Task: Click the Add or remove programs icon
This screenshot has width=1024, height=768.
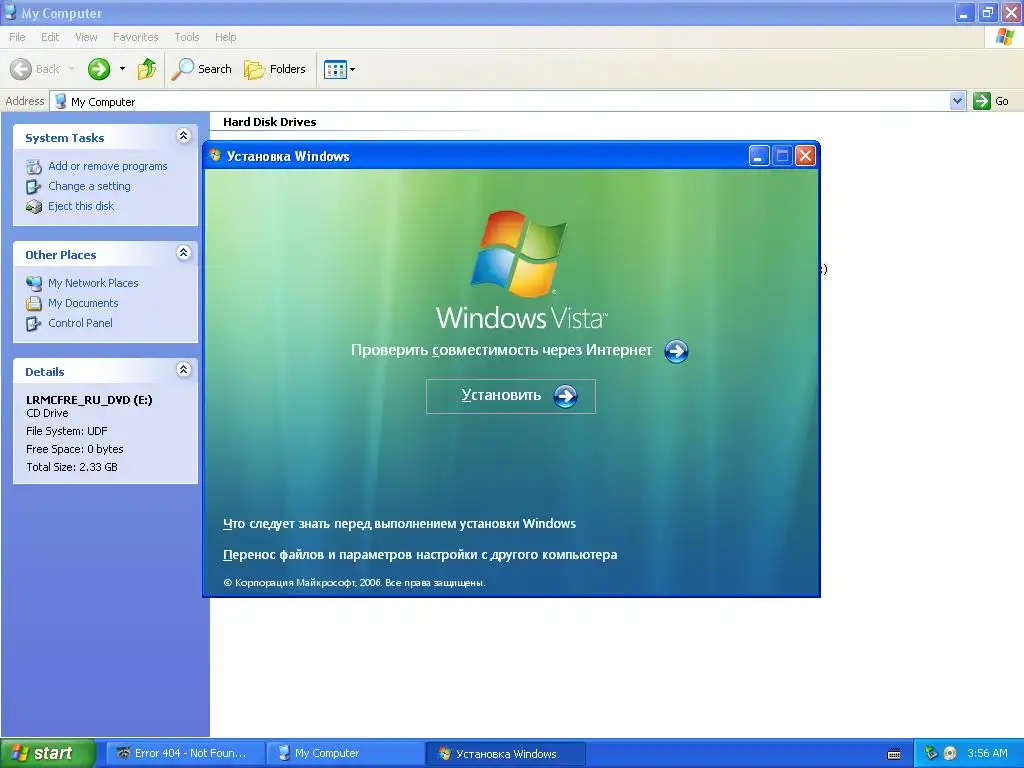Action: click(34, 167)
